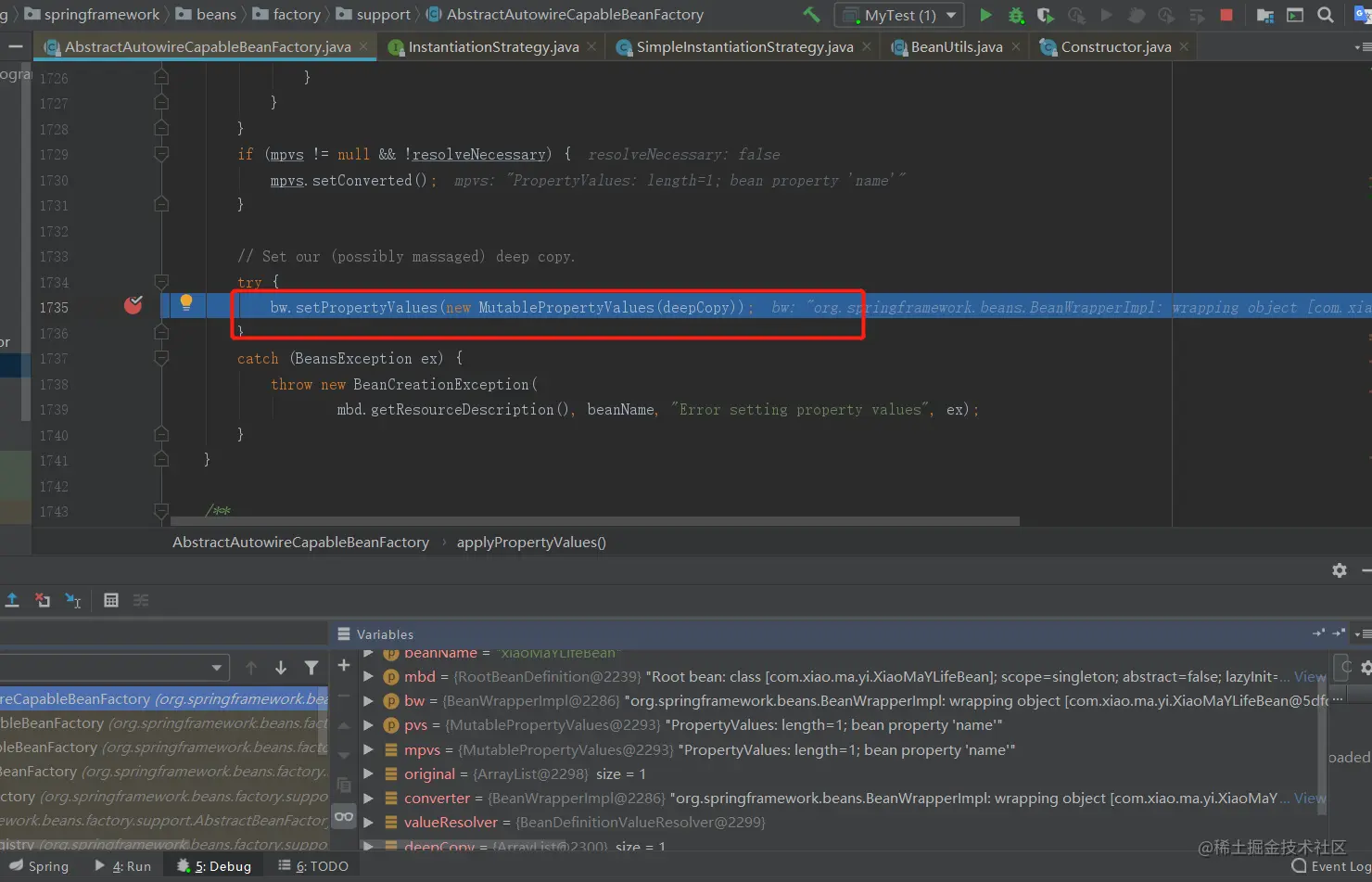Switch to SimpleInstantiationStrategy.java tab
This screenshot has height=882, width=1372.
point(744,46)
